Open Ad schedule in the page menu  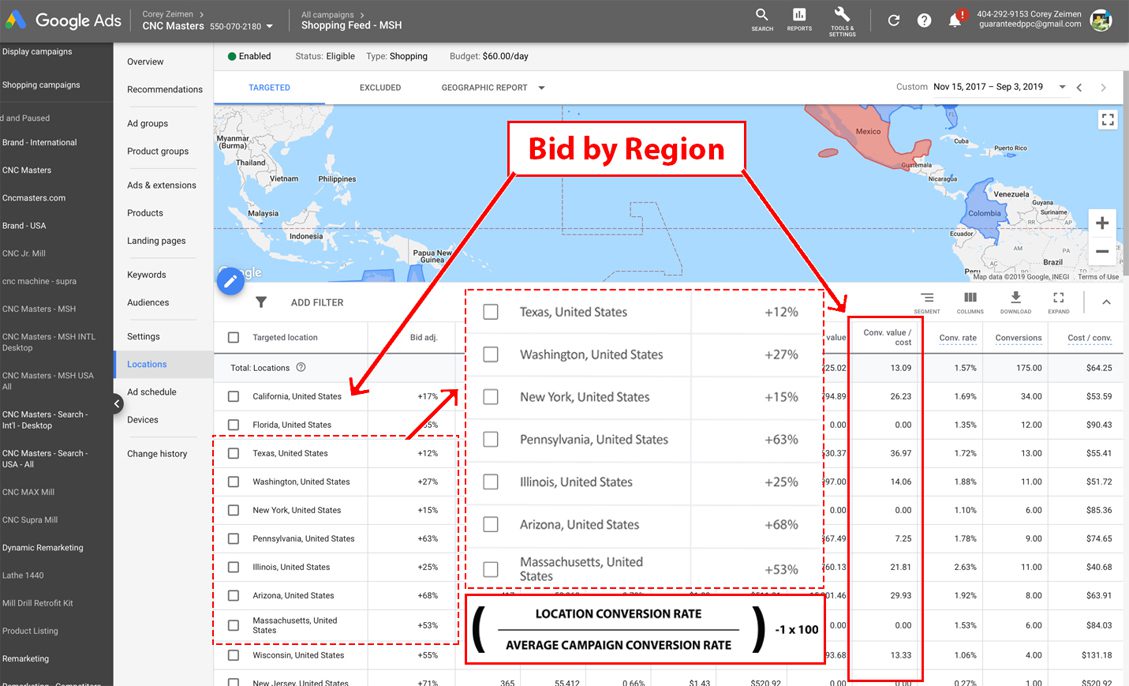152,392
